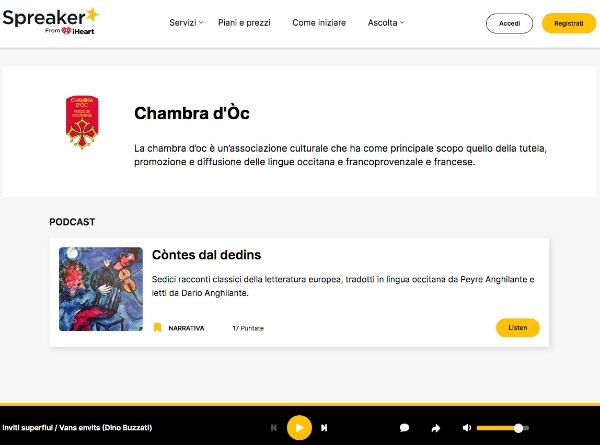Open the Còntes dal dedins podcast title
This screenshot has height=445, width=600.
point(206,255)
